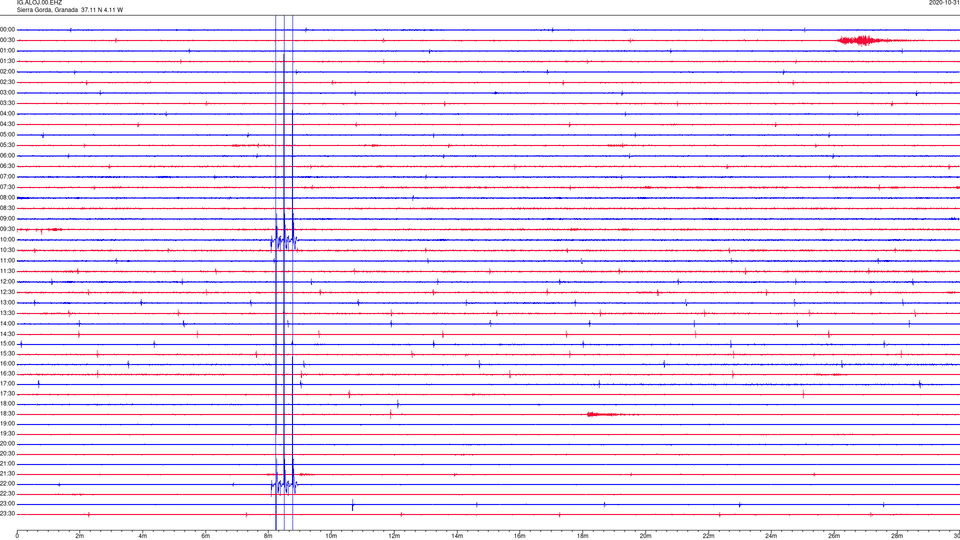Select the 15:00 trace time label
This screenshot has width=960, height=540.
coord(7,343)
